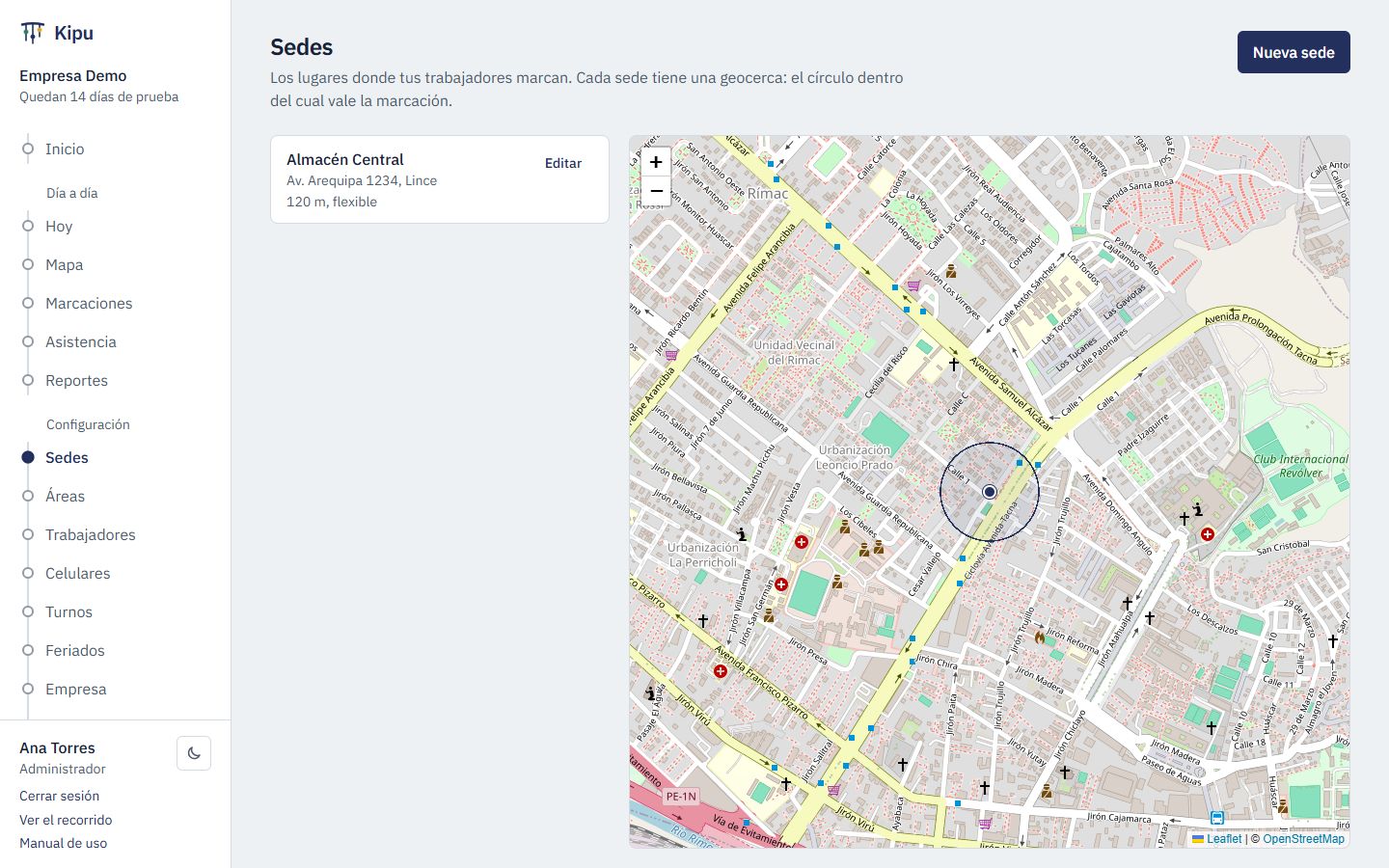Zoom out on the map
The image size is (1389, 868).
click(656, 190)
